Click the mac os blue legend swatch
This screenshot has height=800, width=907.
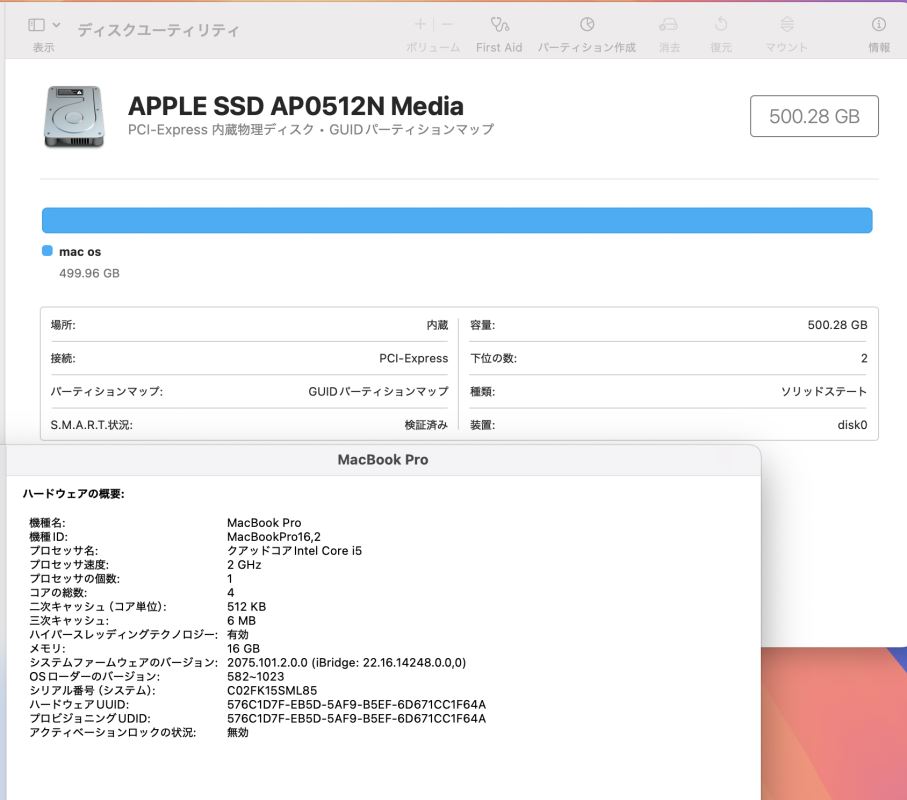pyautogui.click(x=47, y=250)
